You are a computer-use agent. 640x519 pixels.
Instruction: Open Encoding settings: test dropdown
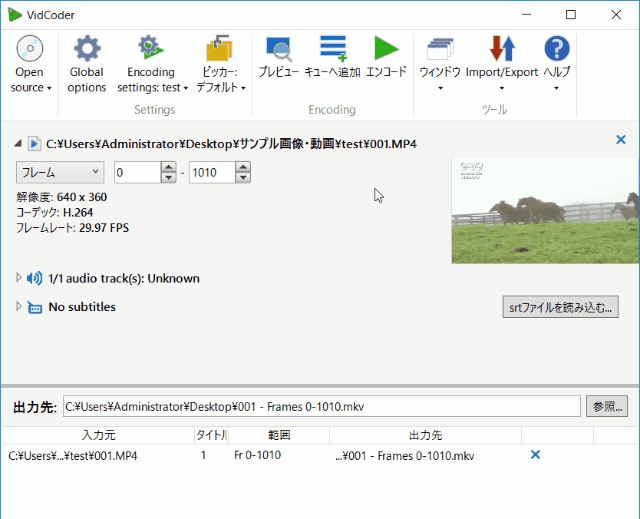[152, 64]
